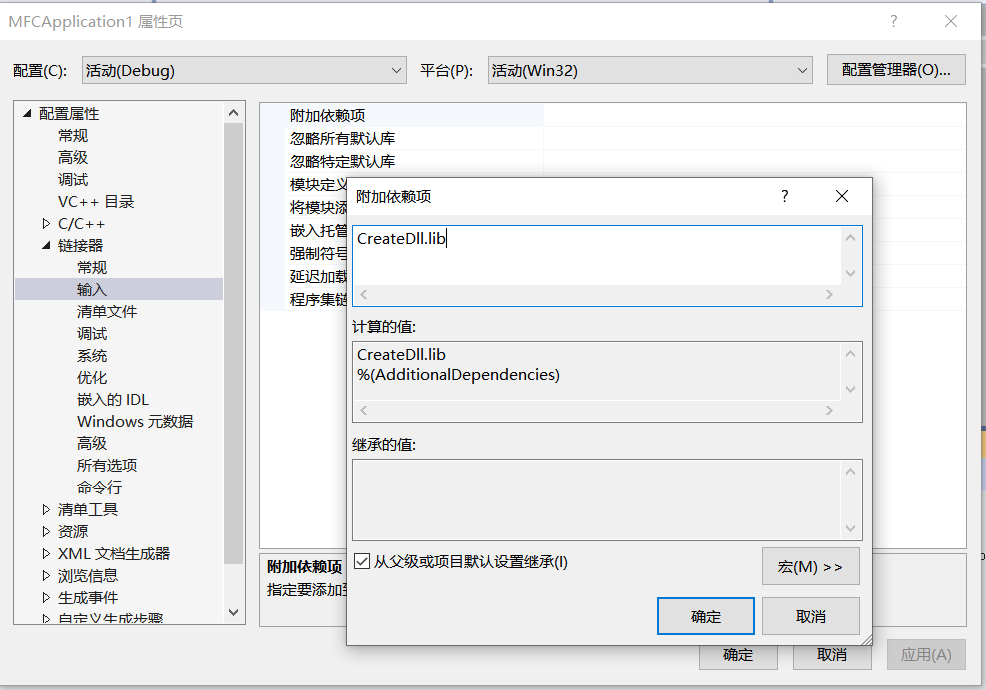Select the 系统 linker item

click(92, 355)
